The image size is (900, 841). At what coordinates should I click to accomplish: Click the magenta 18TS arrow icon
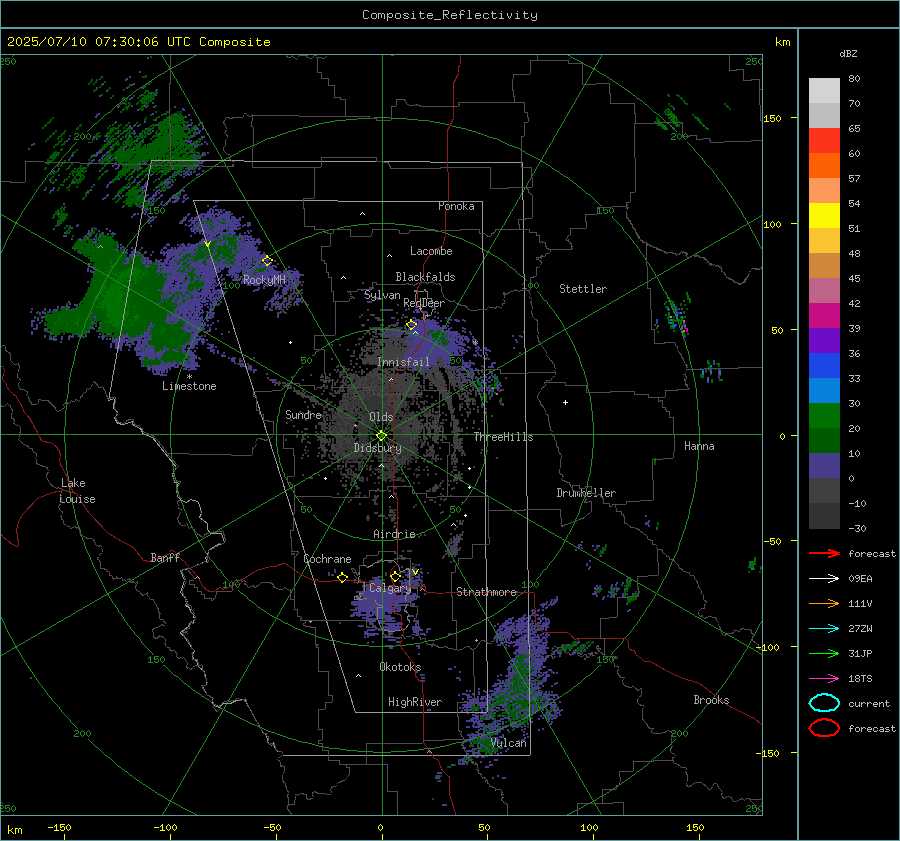[x=824, y=679]
